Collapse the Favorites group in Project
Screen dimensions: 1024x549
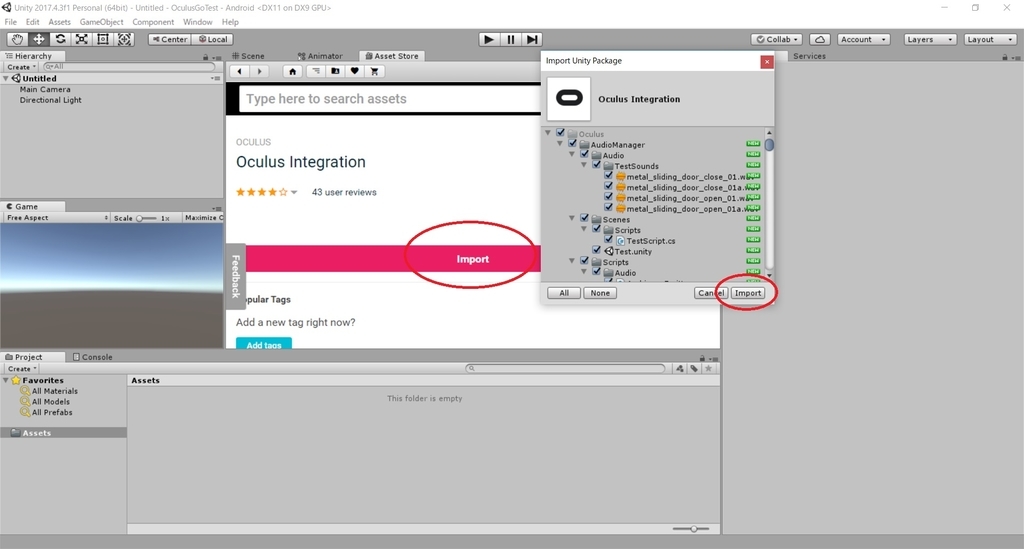point(6,380)
